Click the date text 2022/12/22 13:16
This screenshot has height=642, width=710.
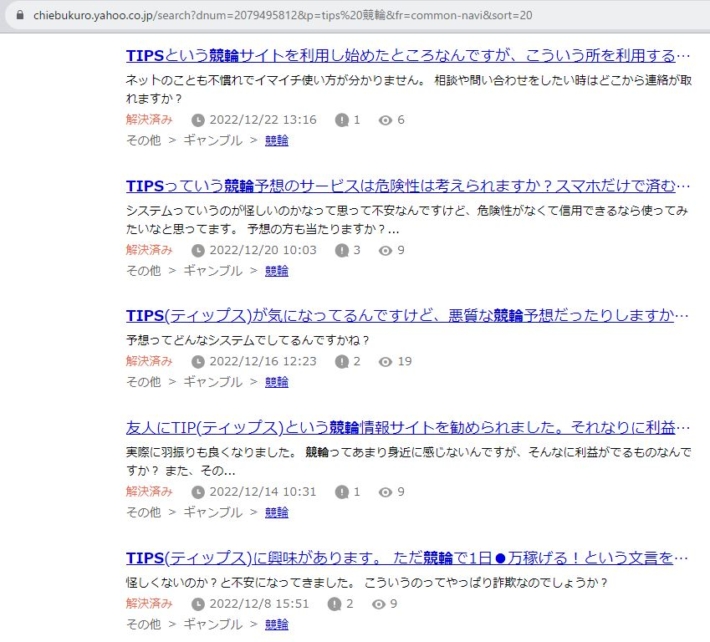click(x=263, y=120)
